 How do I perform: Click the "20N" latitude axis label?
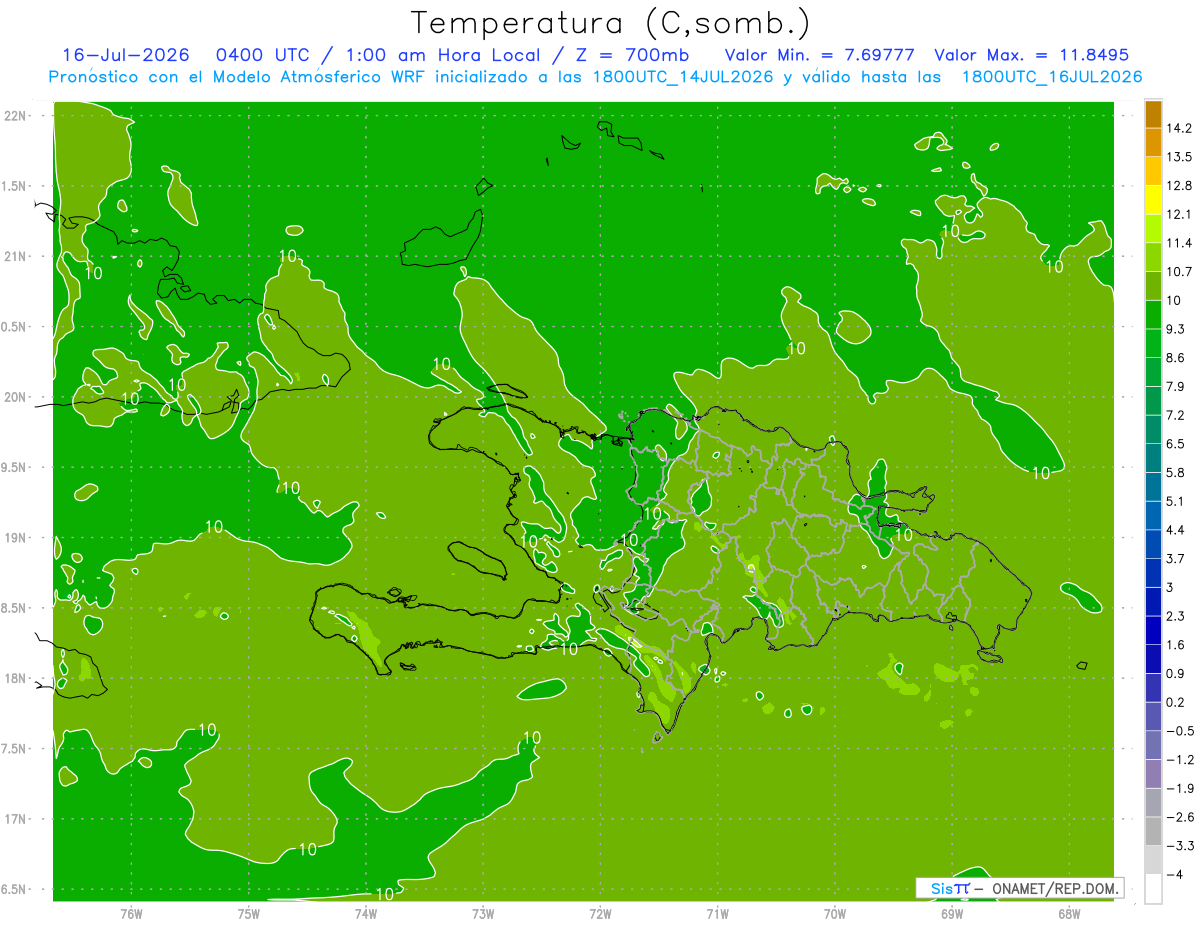(14, 397)
